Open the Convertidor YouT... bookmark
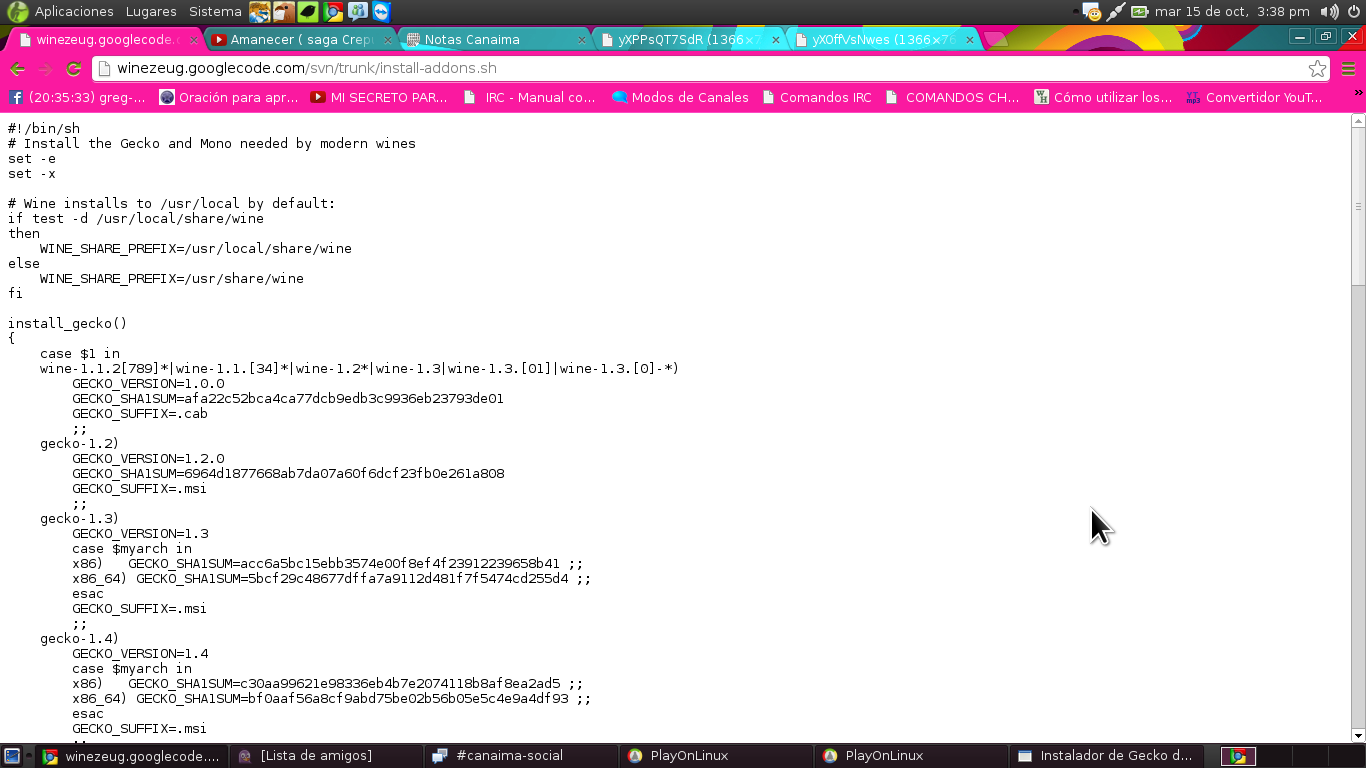This screenshot has width=1366, height=768. click(1254, 98)
